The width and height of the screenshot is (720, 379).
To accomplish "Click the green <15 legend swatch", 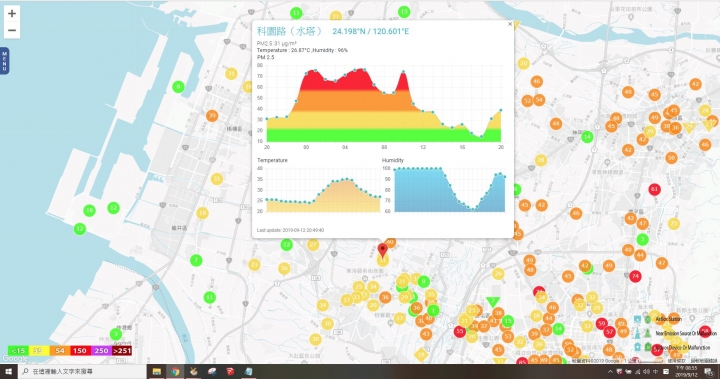I will (18, 351).
